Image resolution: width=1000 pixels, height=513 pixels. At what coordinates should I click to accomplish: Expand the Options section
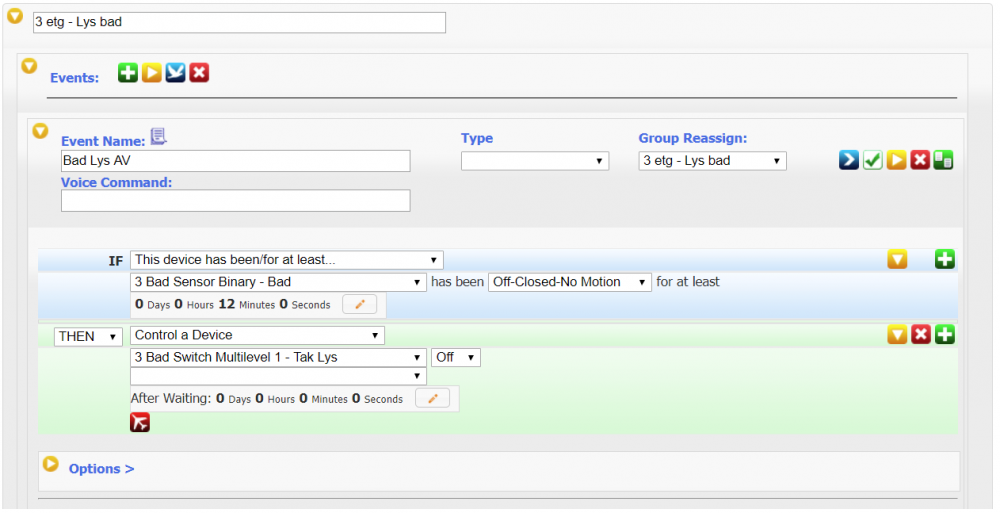click(x=51, y=464)
